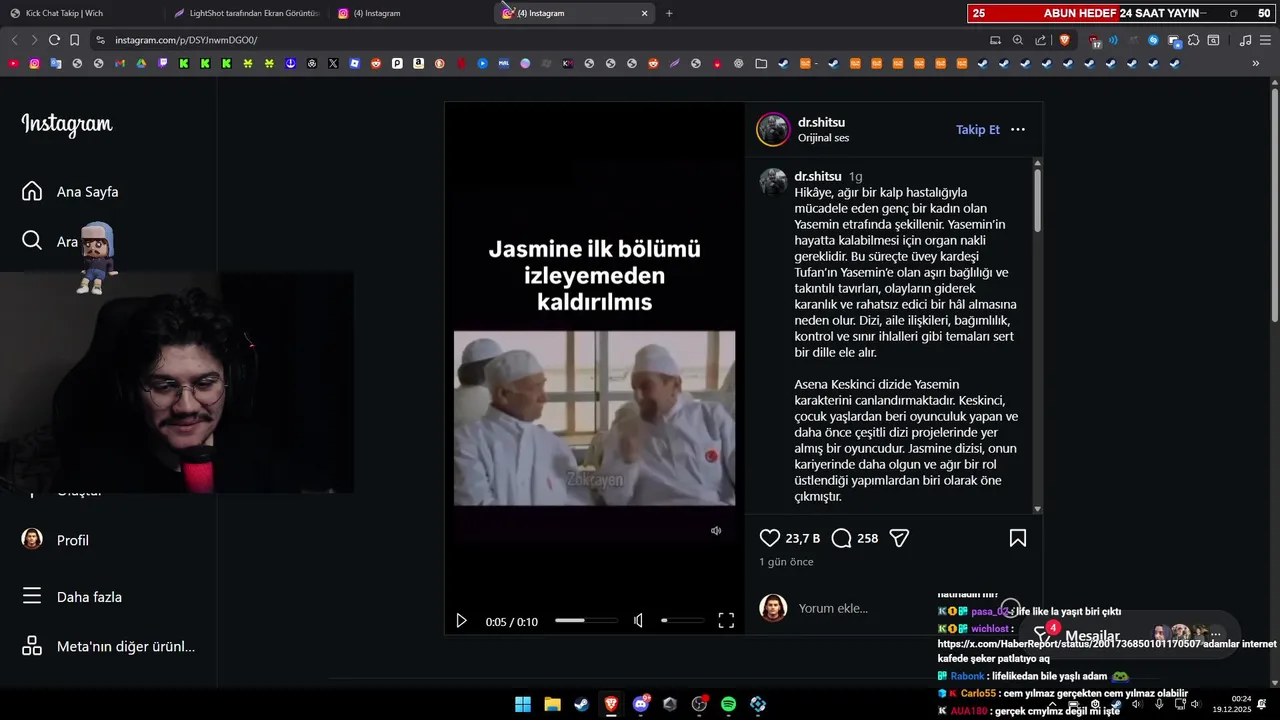
Task: Open the Gmail bookmark icon
Action: click(120, 63)
